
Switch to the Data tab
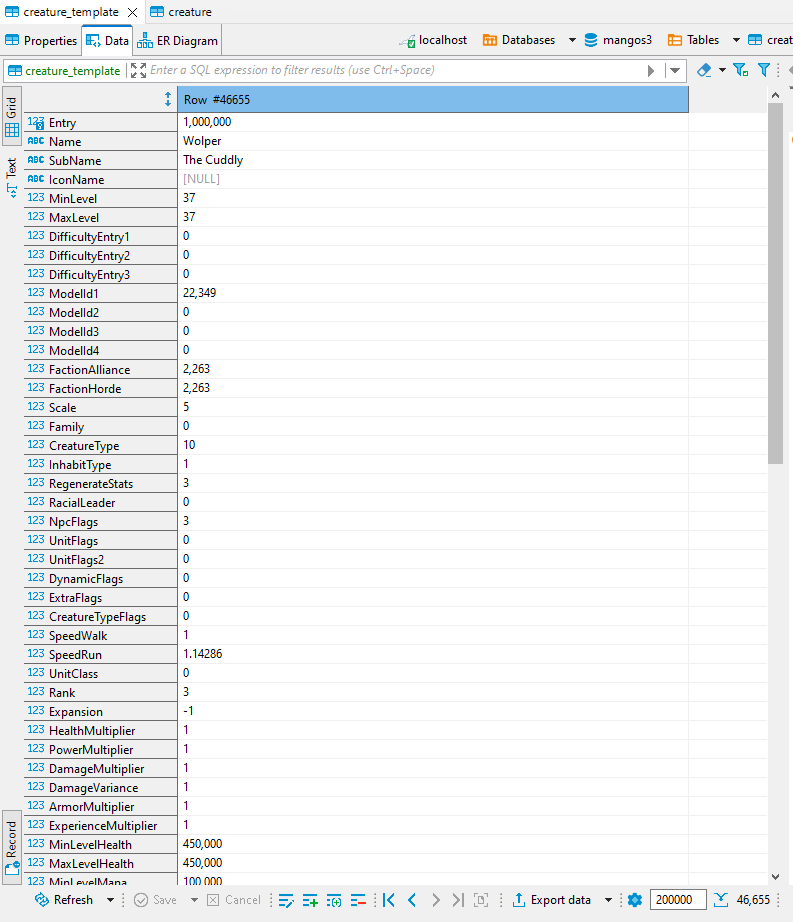[x=108, y=41]
